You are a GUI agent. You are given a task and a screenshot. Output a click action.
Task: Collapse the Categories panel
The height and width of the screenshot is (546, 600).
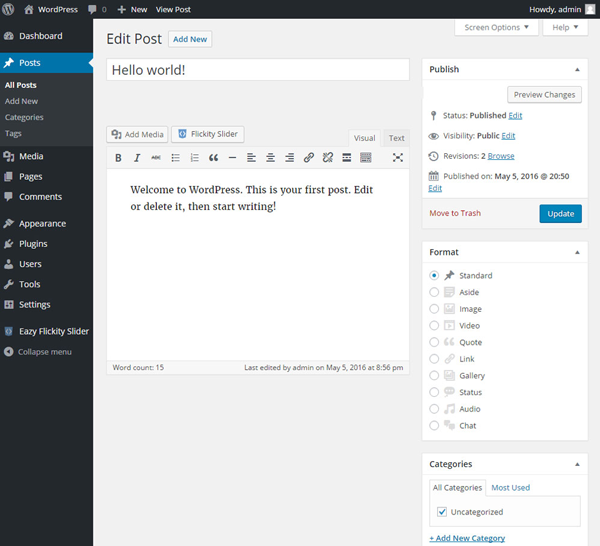(x=577, y=465)
